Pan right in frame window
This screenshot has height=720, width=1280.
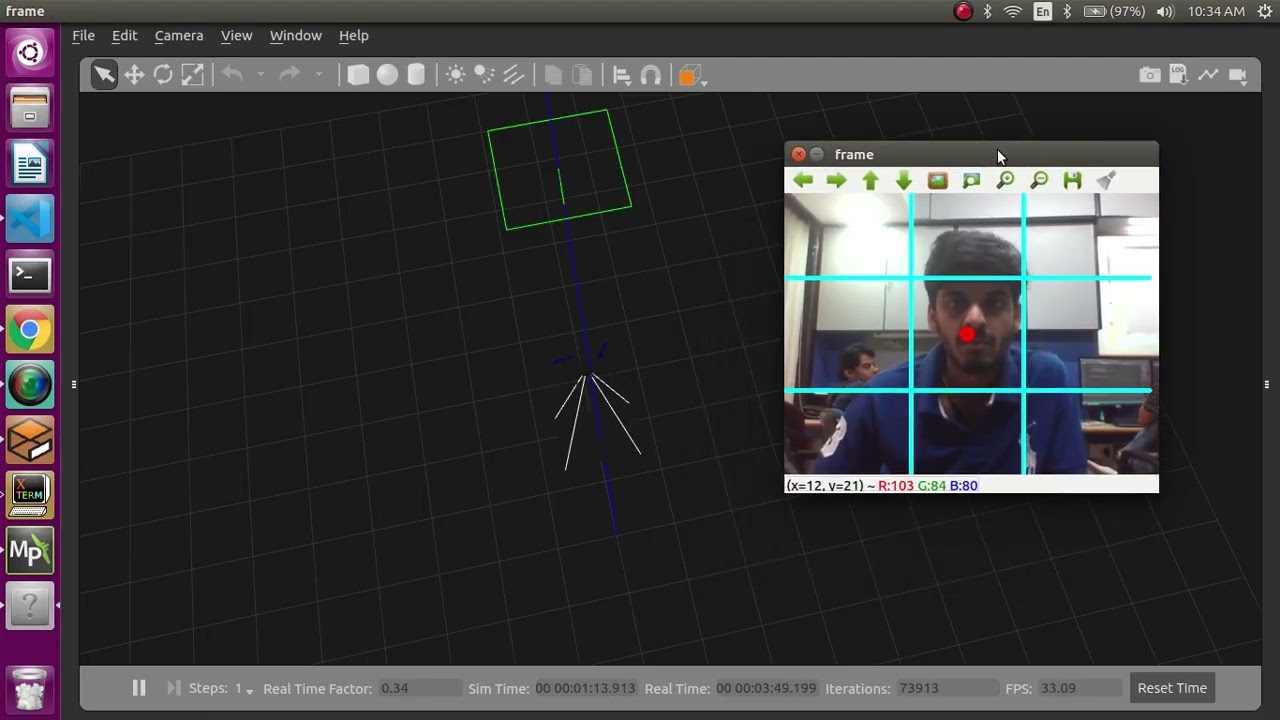click(x=836, y=180)
